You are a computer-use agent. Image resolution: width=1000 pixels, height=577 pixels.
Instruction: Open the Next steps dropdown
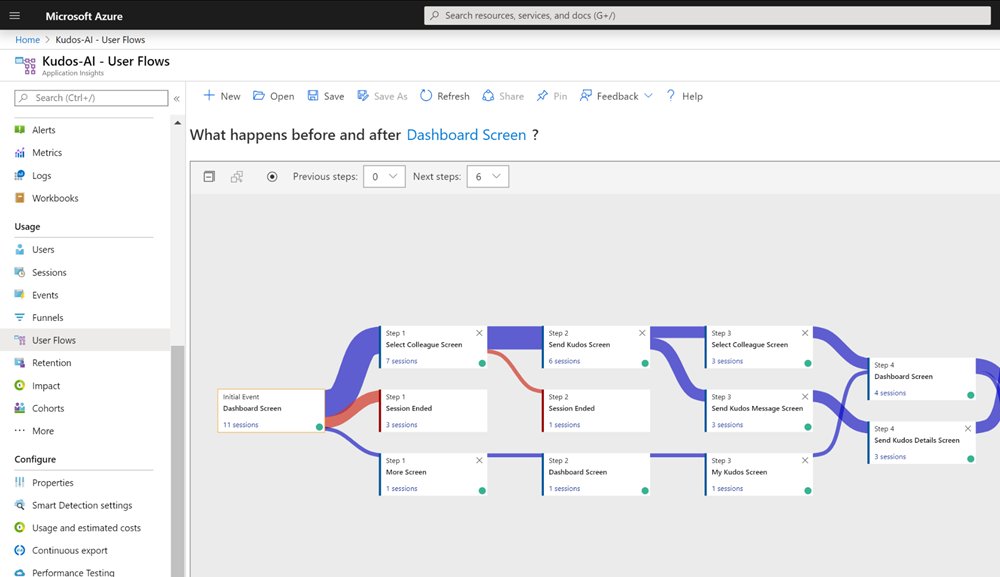[x=488, y=177]
